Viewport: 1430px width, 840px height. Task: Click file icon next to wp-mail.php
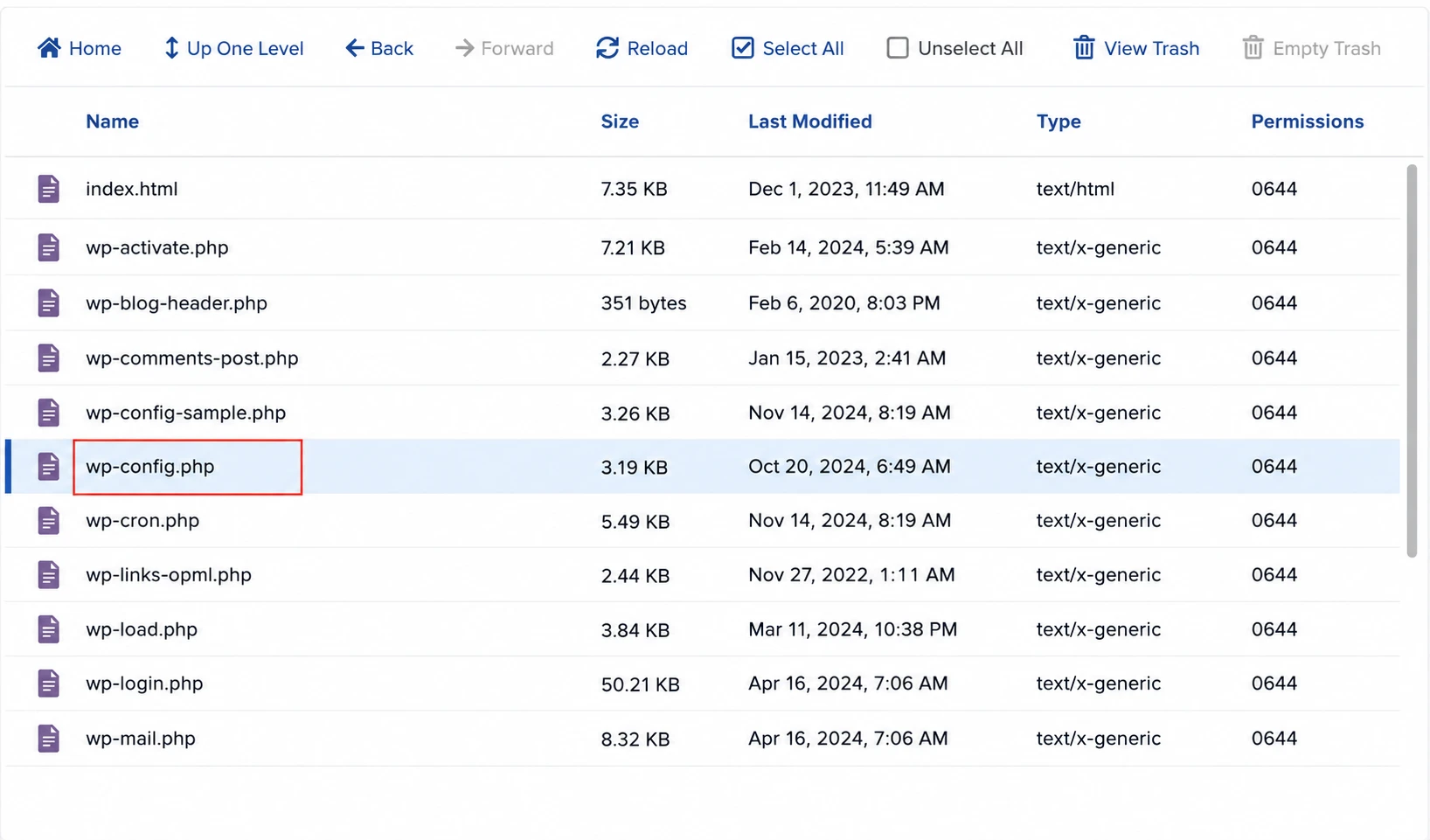pyautogui.click(x=49, y=739)
